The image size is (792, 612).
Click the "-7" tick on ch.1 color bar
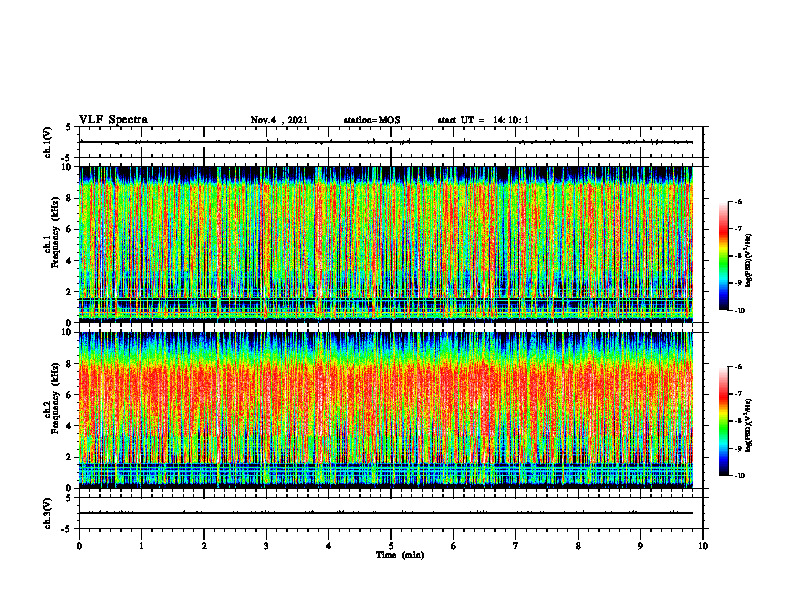point(738,229)
